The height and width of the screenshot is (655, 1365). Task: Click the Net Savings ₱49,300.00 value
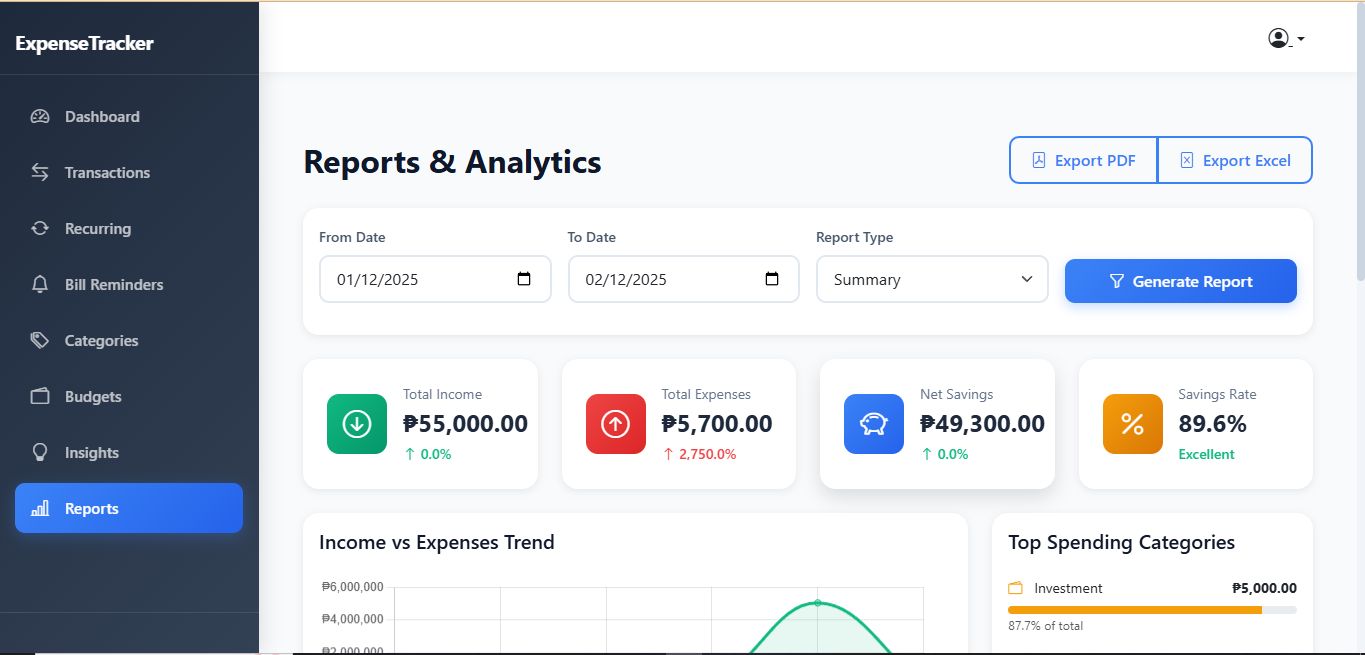tap(982, 424)
